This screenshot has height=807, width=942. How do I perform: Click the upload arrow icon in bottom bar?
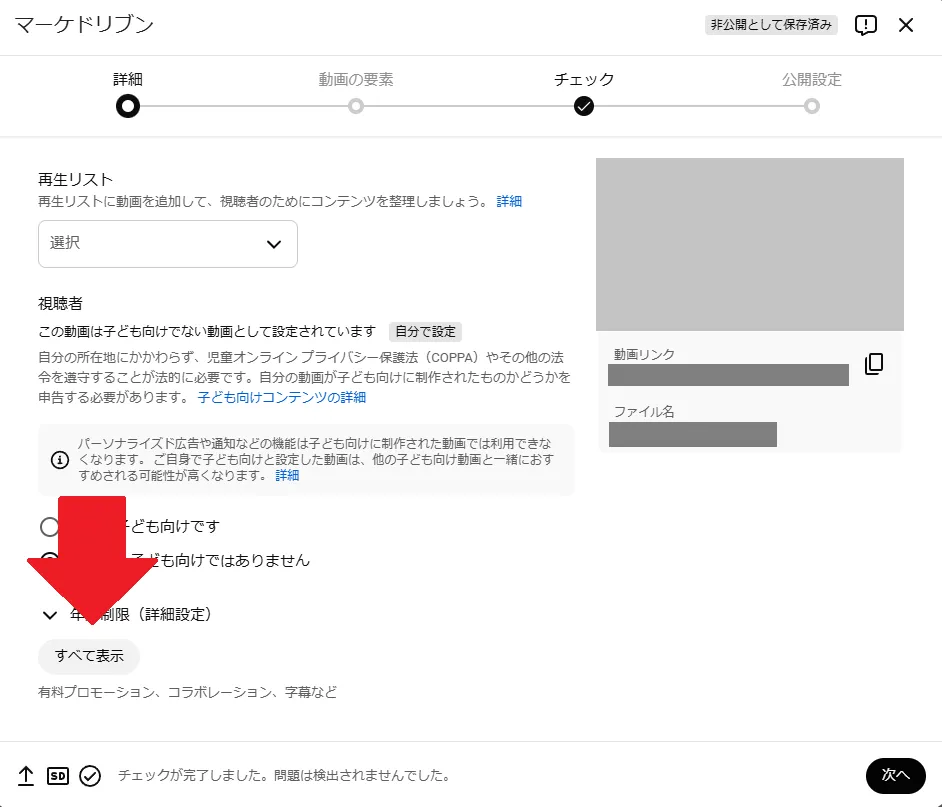26,776
